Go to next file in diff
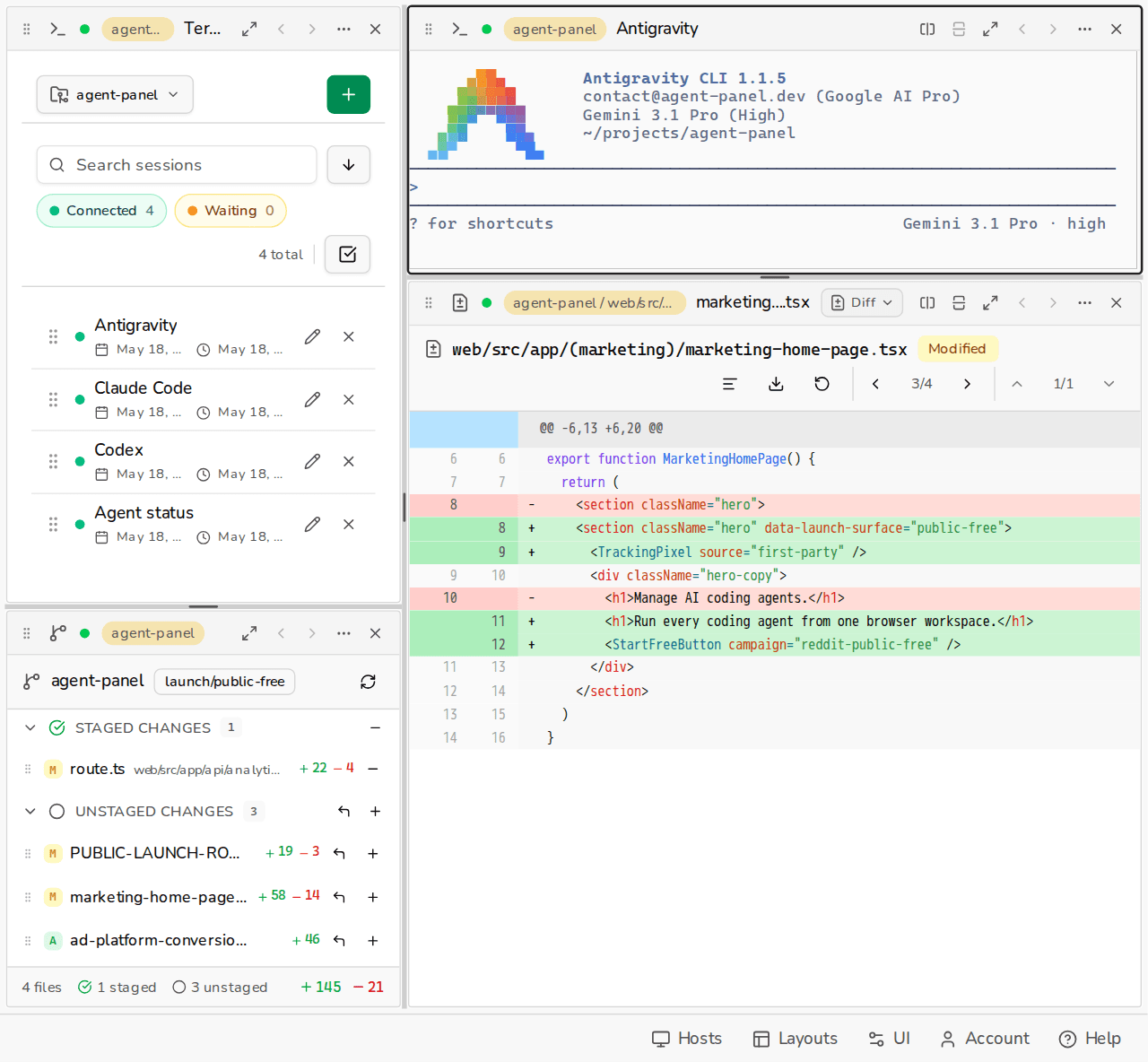The width and height of the screenshot is (1148, 1062). click(967, 384)
